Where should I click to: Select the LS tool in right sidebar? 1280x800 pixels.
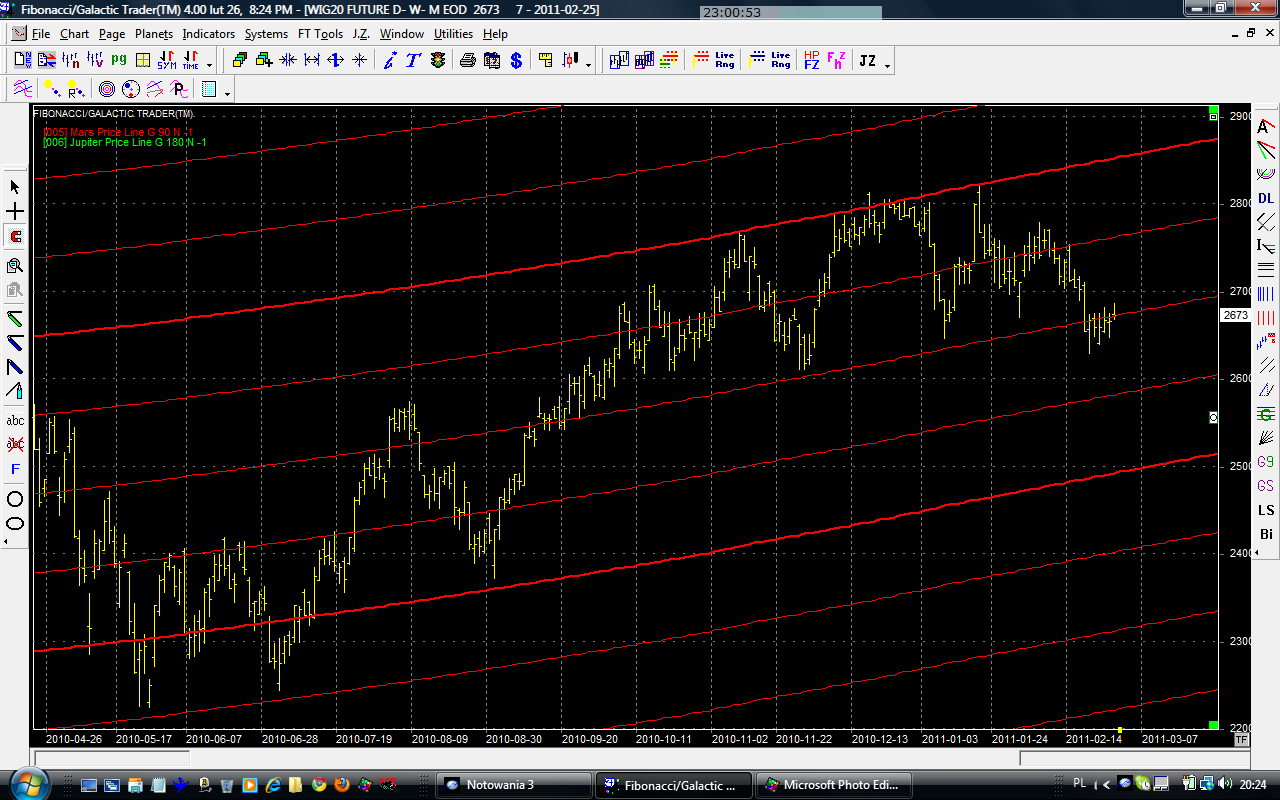coord(1266,510)
